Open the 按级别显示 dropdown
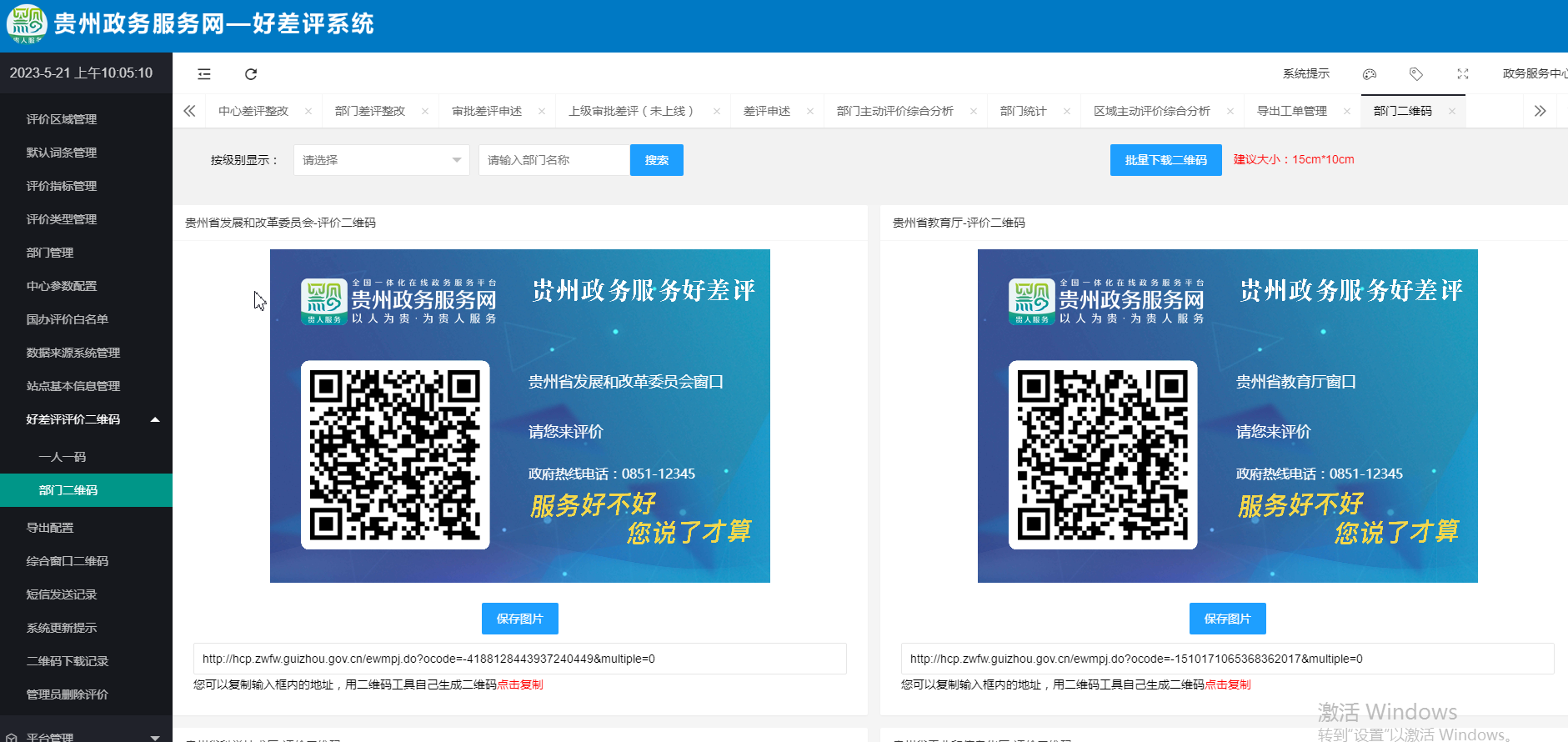 381,160
